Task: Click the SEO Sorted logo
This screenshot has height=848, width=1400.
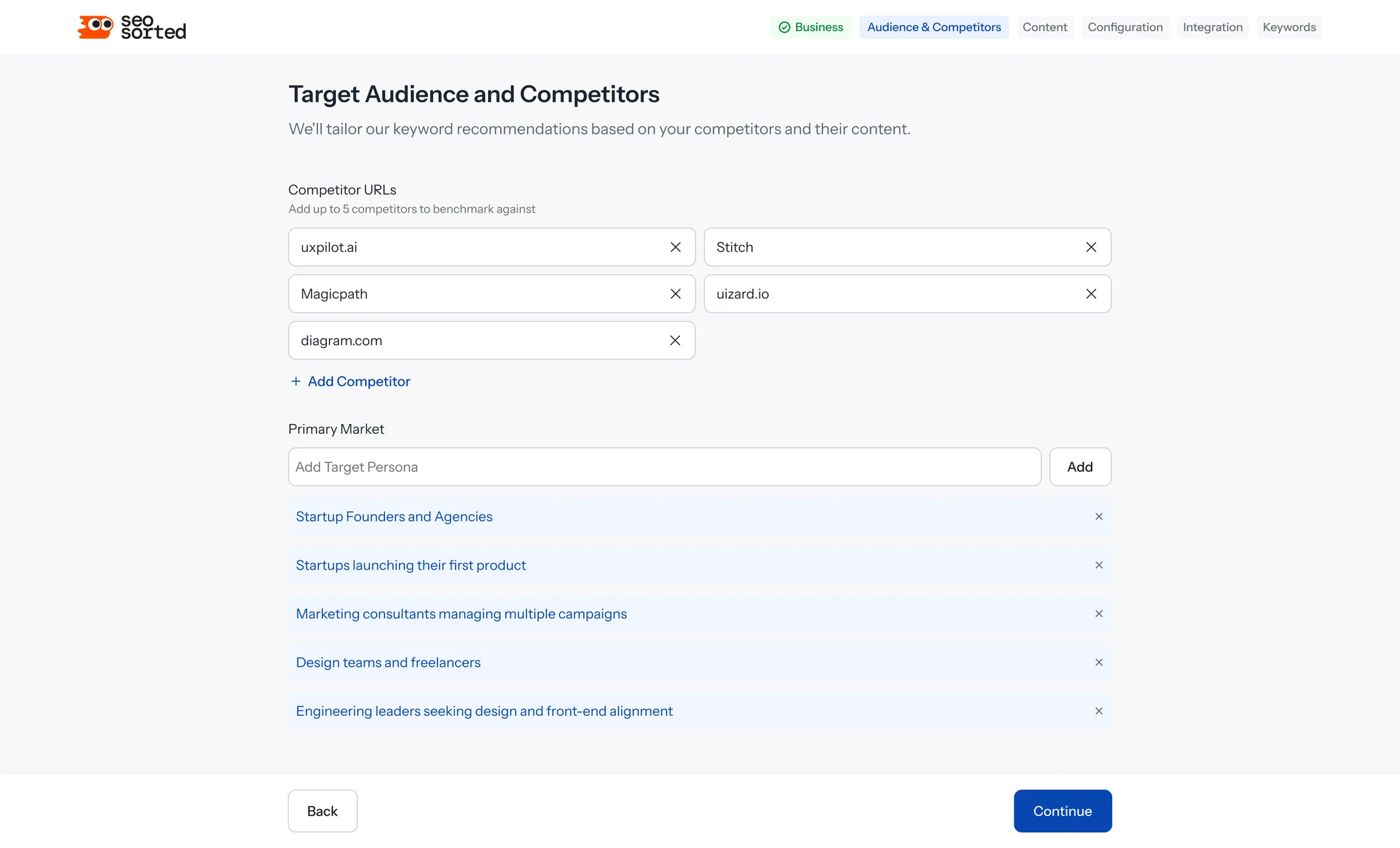Action: 132,27
